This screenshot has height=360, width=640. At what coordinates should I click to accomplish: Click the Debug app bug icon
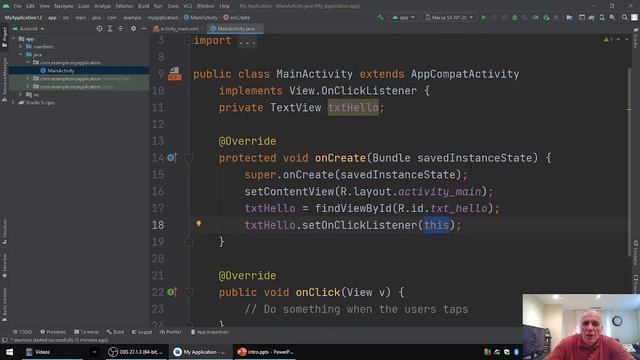(515, 18)
